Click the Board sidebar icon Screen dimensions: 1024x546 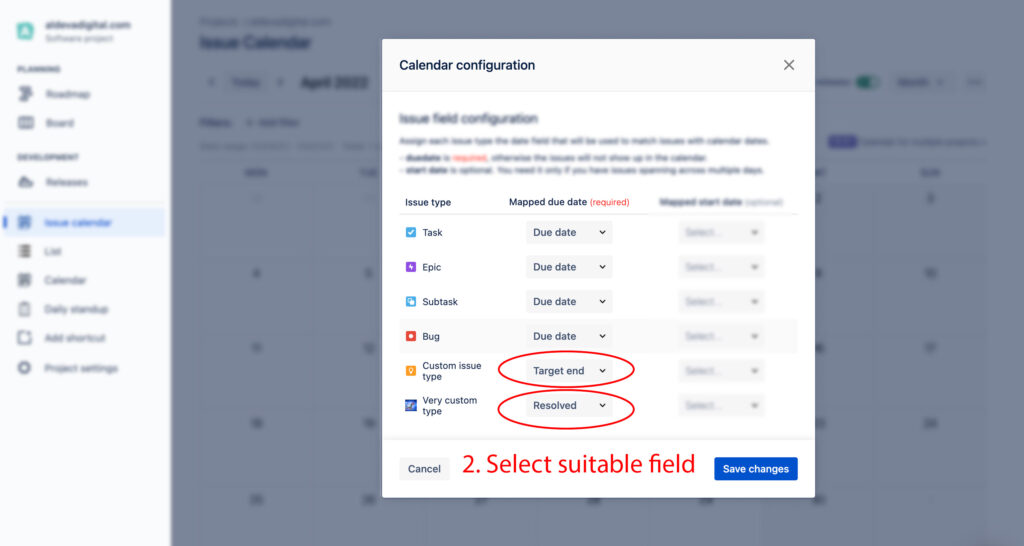(25, 123)
